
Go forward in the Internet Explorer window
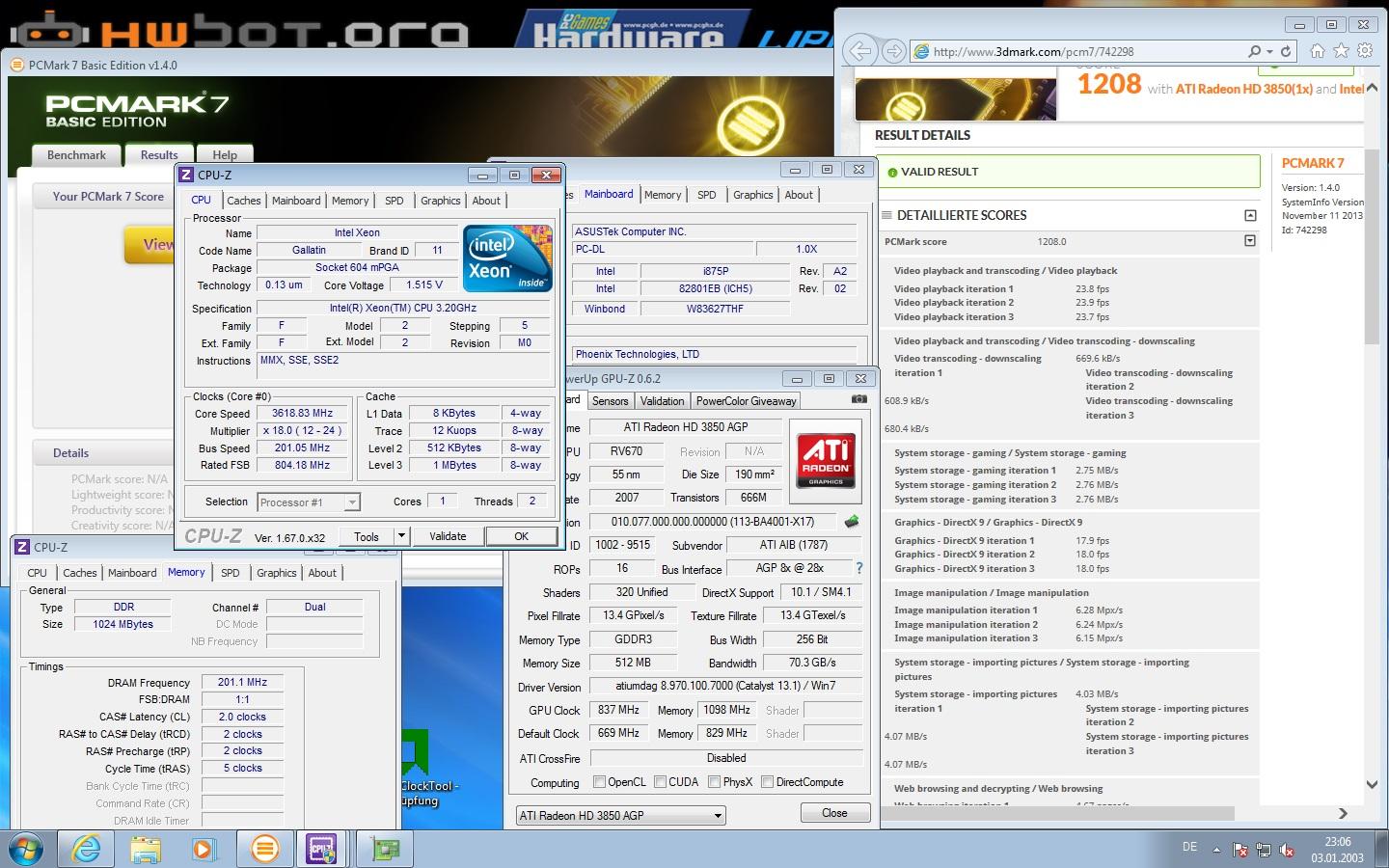click(x=894, y=51)
